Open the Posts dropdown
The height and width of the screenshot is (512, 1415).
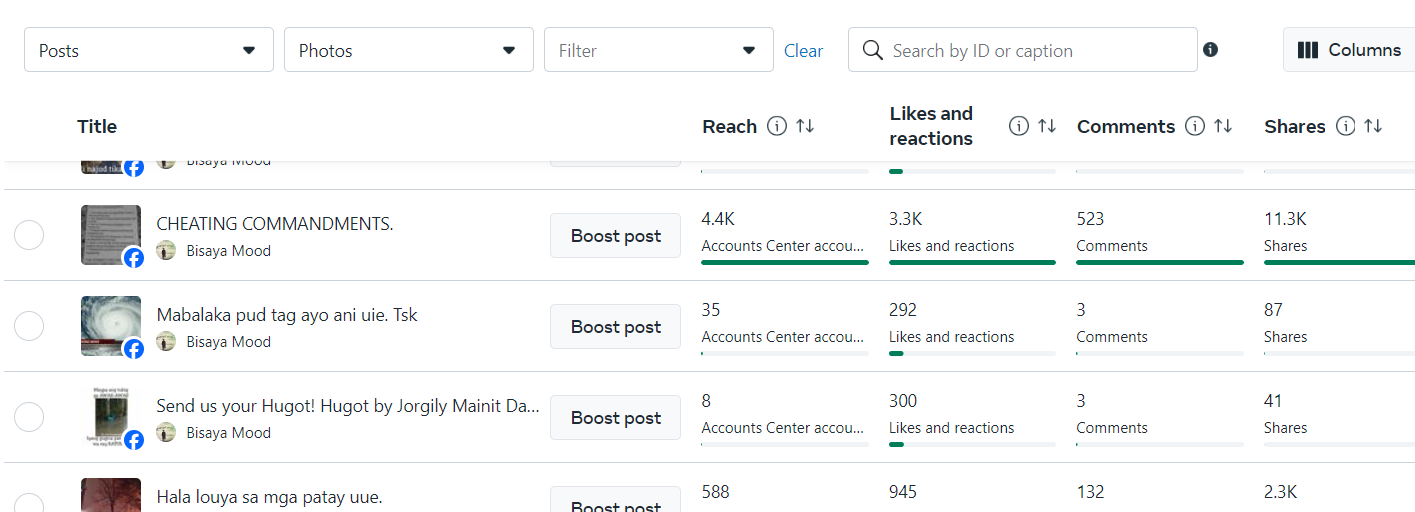pos(148,50)
